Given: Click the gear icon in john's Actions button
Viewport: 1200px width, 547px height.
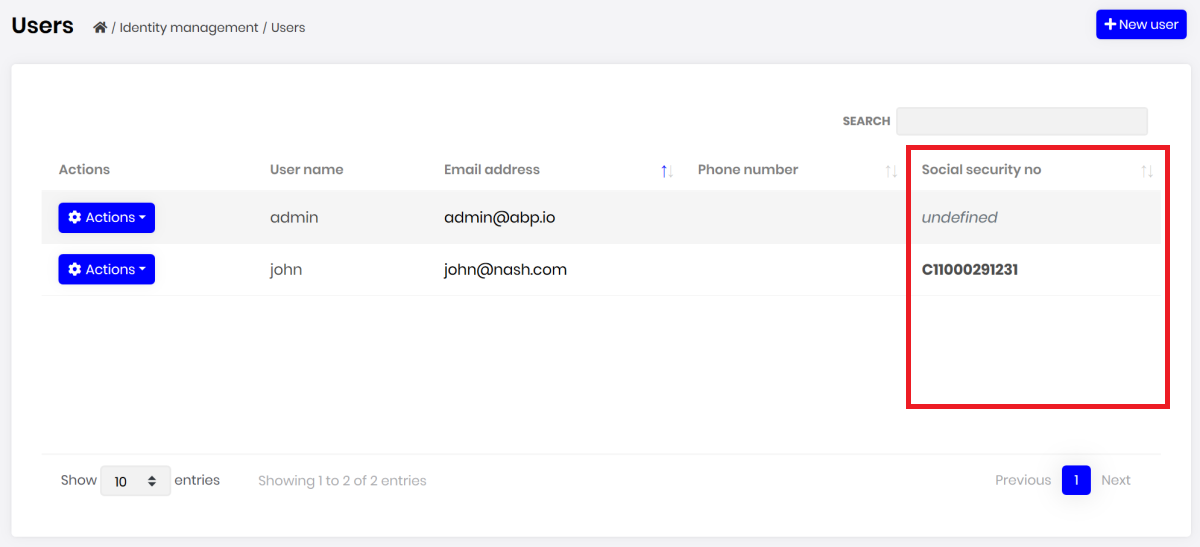Looking at the screenshot, I should 75,270.
